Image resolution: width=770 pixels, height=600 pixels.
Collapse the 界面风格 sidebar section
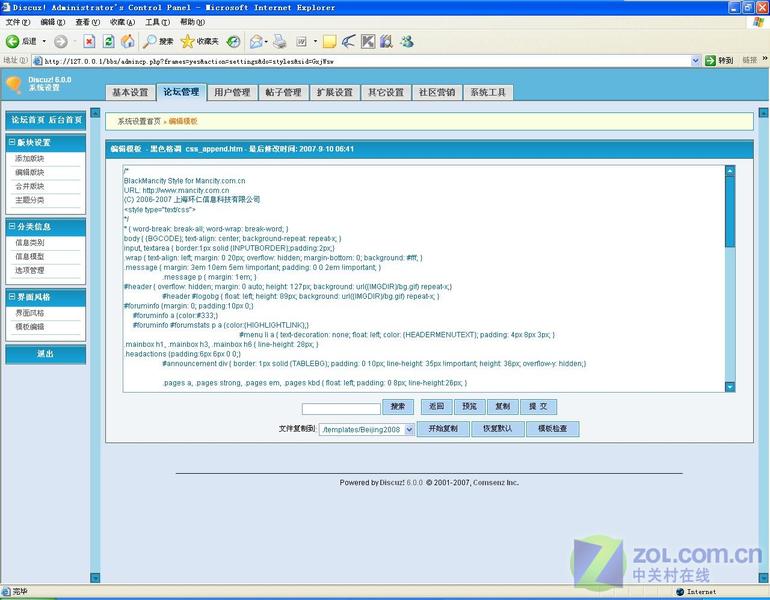[x=12, y=297]
